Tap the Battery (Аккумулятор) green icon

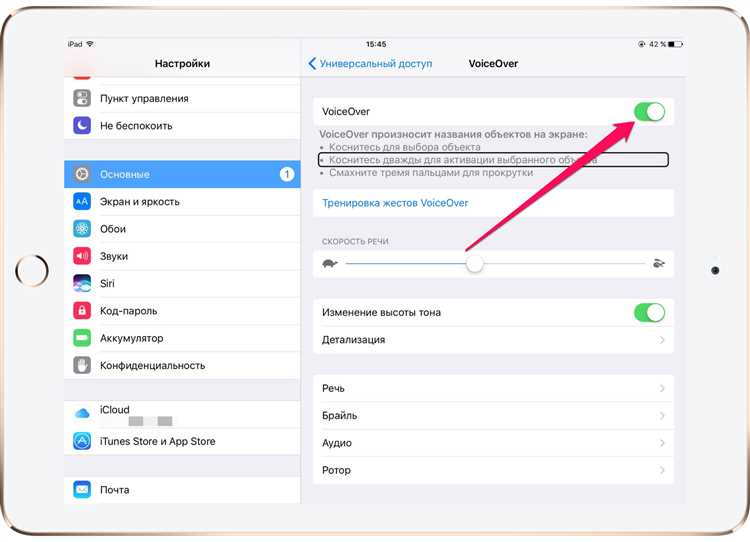coord(82,338)
